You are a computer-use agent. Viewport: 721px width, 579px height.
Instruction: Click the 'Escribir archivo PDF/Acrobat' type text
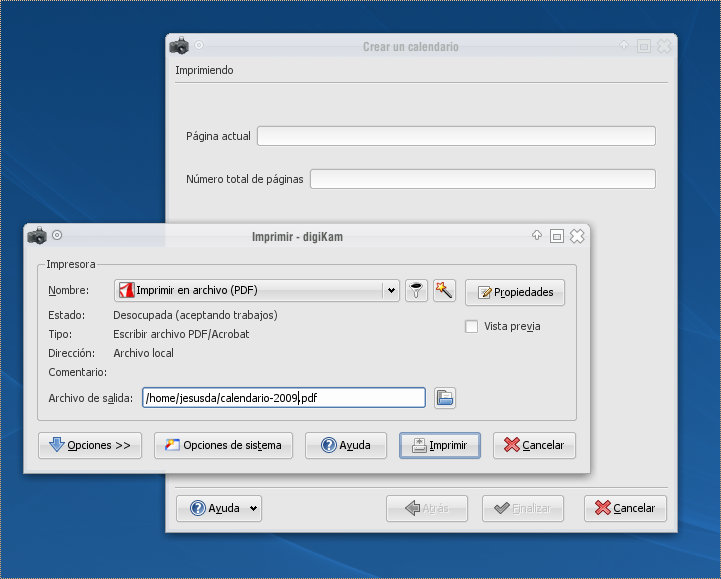click(181, 334)
